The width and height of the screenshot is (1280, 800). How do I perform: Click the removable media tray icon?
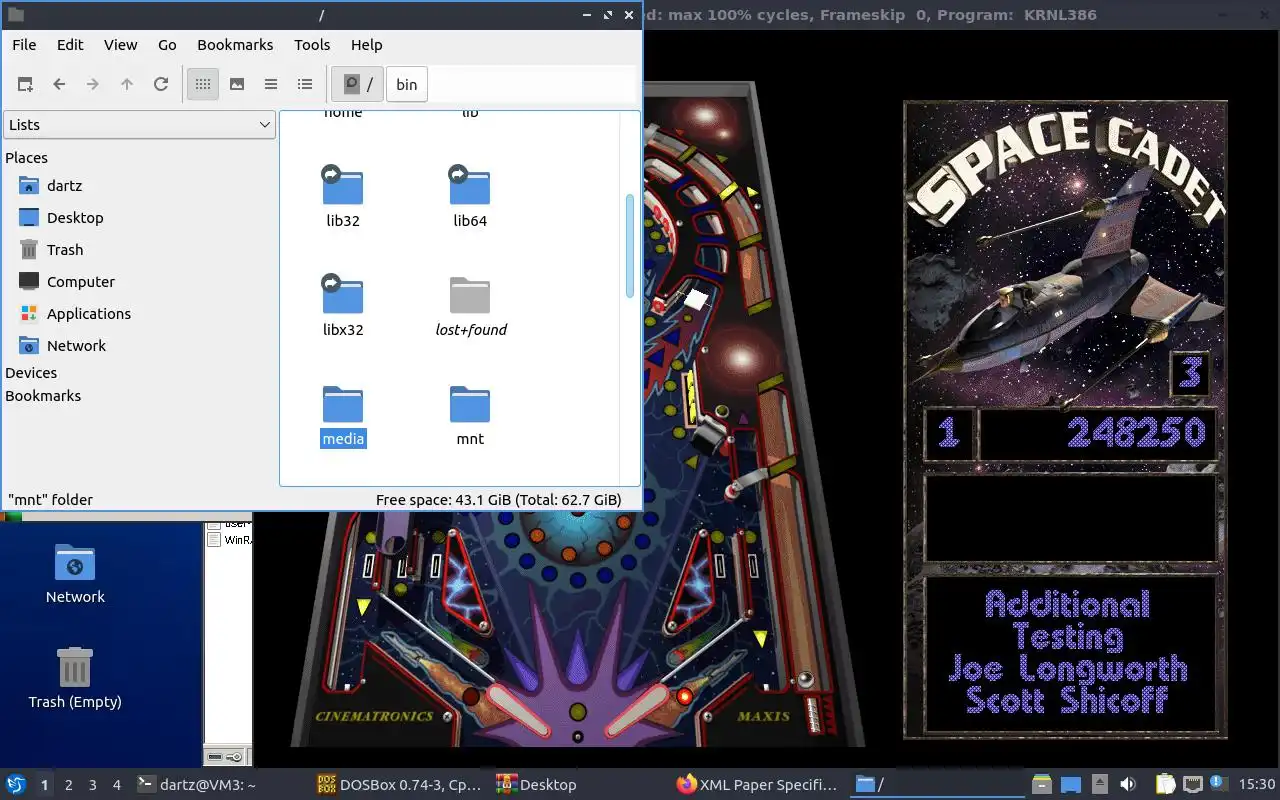(x=1041, y=785)
